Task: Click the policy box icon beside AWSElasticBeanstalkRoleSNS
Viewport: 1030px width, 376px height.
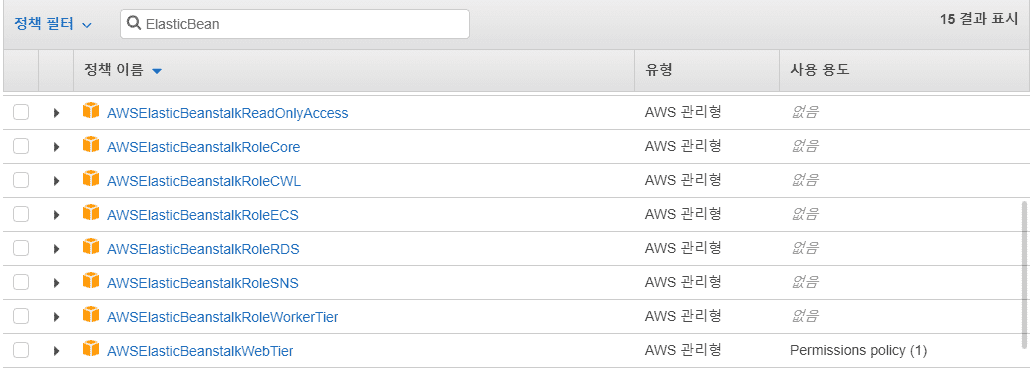Action: [x=91, y=282]
